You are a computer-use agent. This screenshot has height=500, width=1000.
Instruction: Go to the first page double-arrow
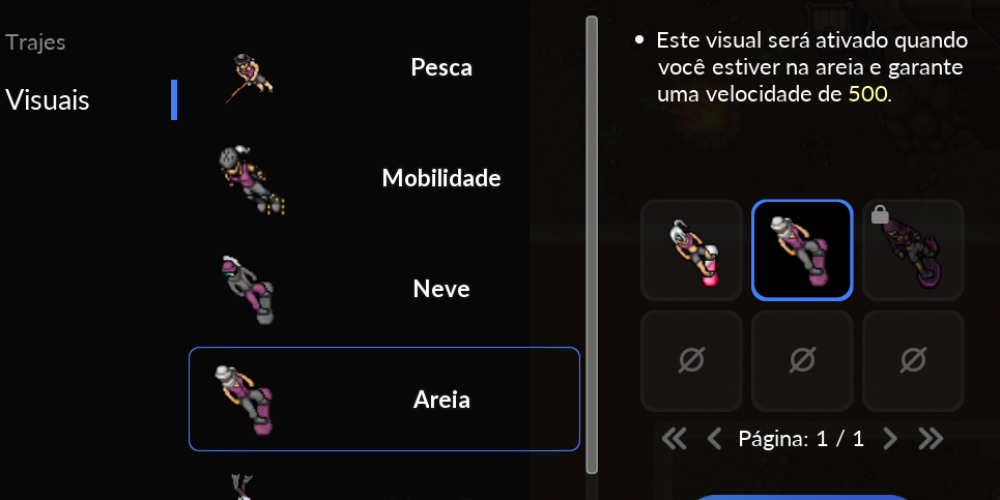pyautogui.click(x=674, y=439)
